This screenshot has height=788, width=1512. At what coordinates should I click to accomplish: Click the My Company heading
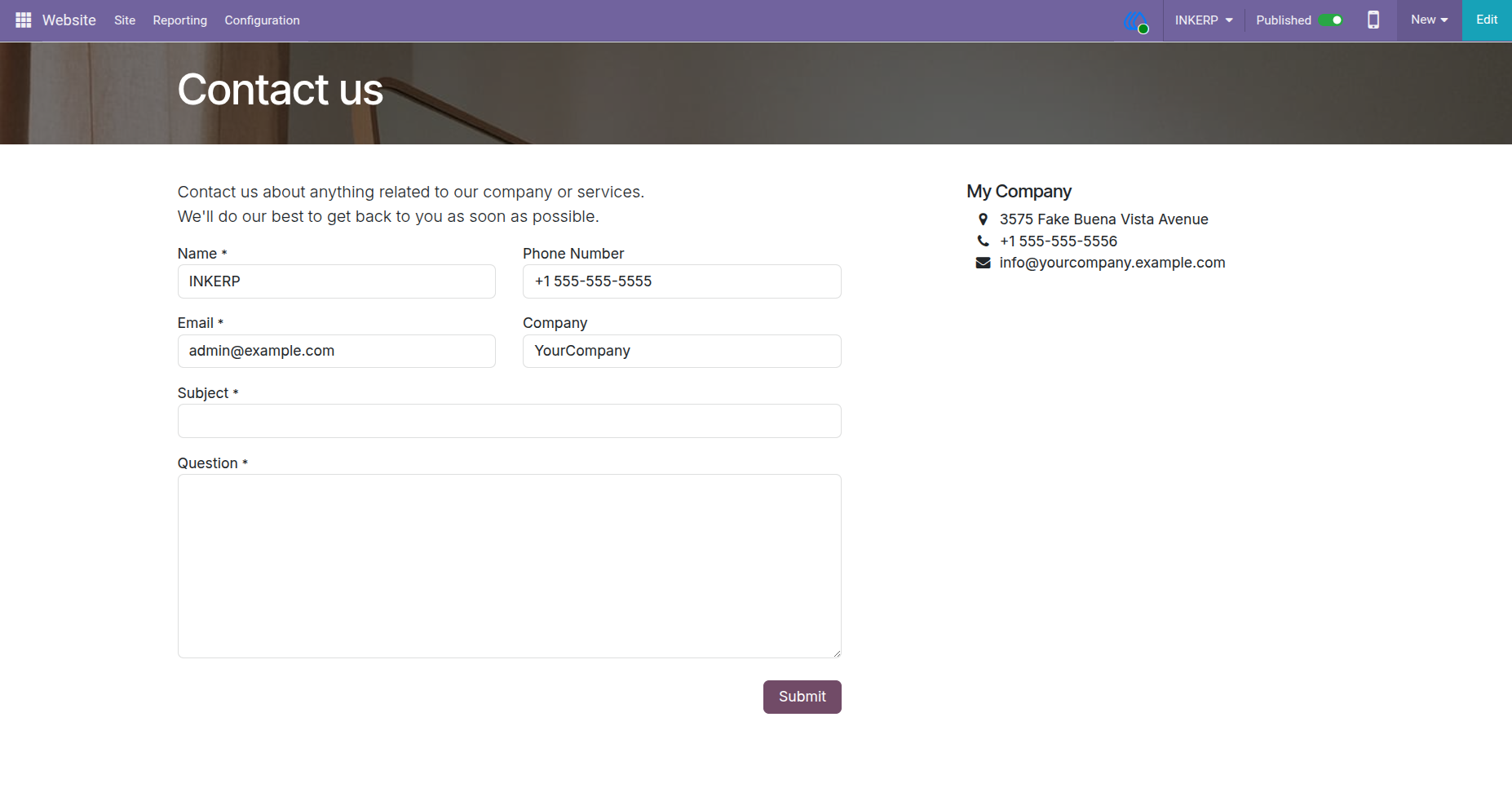pos(1019,192)
